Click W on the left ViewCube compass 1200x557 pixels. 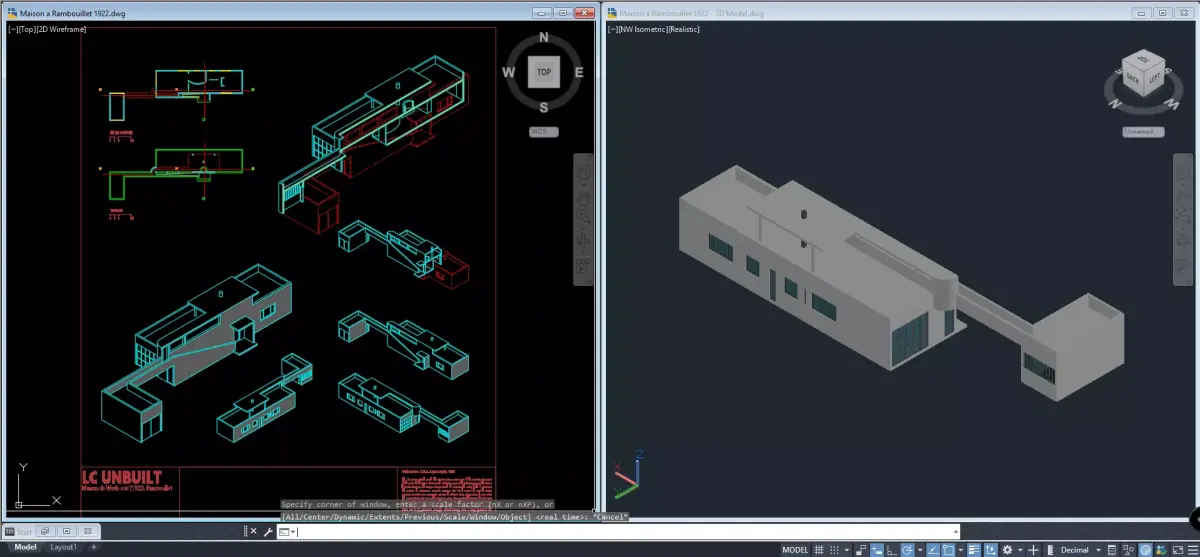click(x=508, y=72)
